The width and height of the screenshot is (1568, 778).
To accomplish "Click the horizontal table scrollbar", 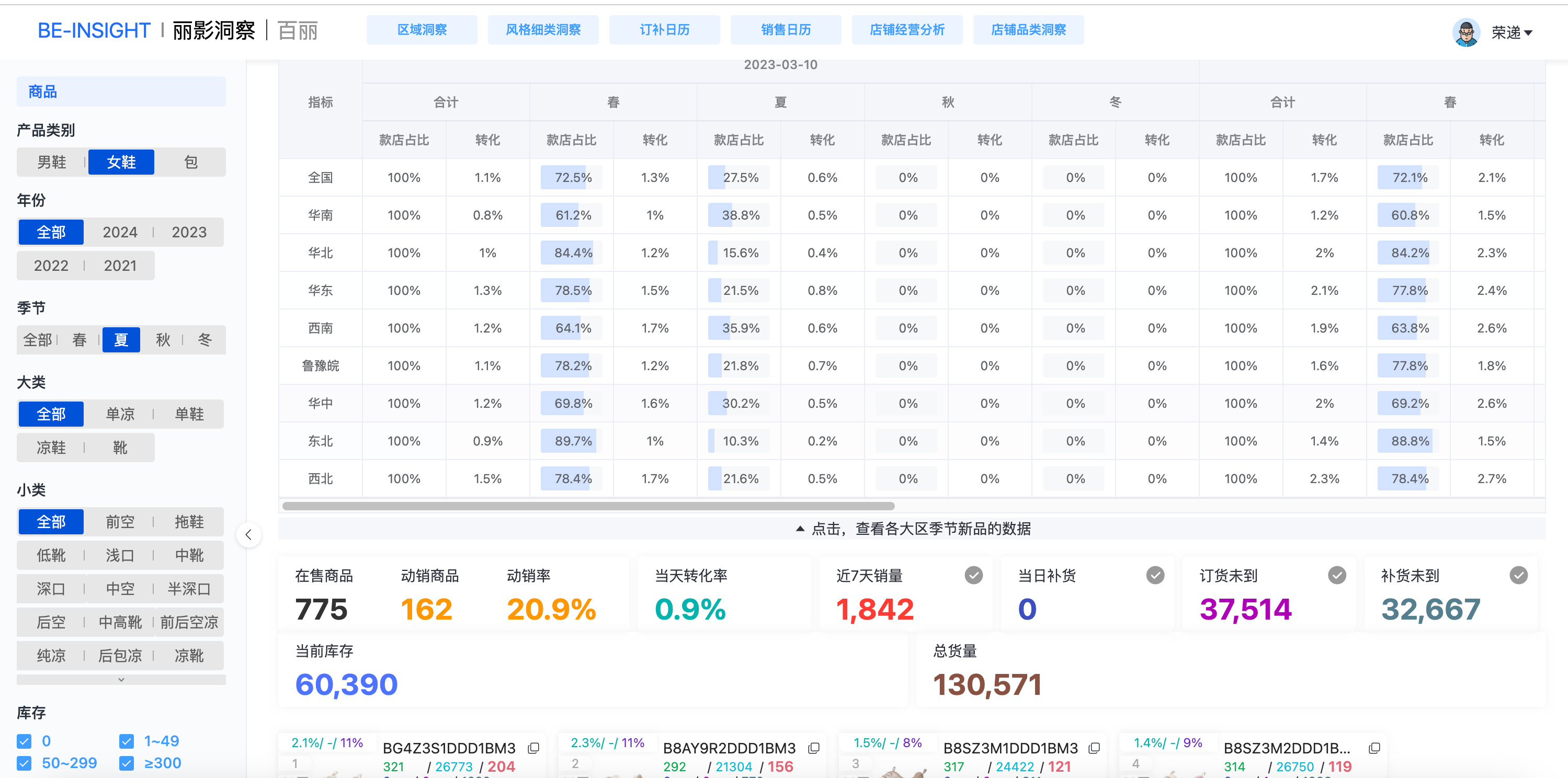I will [x=588, y=506].
